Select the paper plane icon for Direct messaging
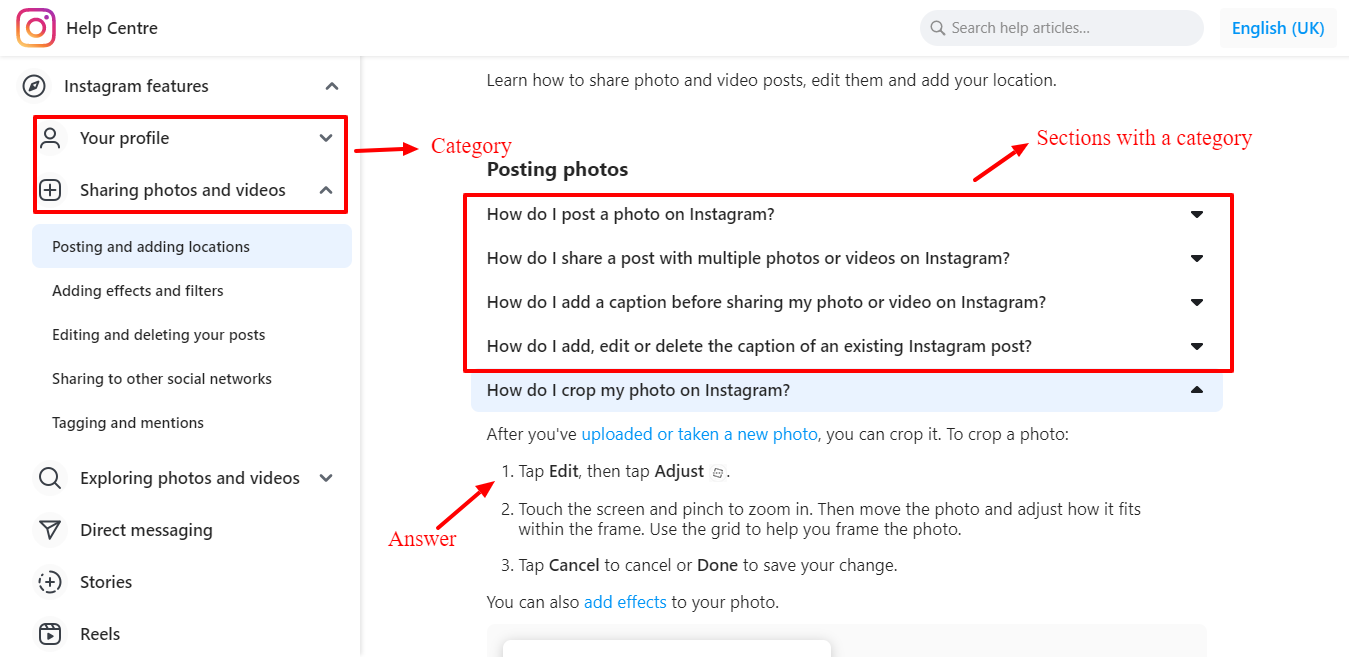Viewport: 1349px width, 657px height. [50, 530]
